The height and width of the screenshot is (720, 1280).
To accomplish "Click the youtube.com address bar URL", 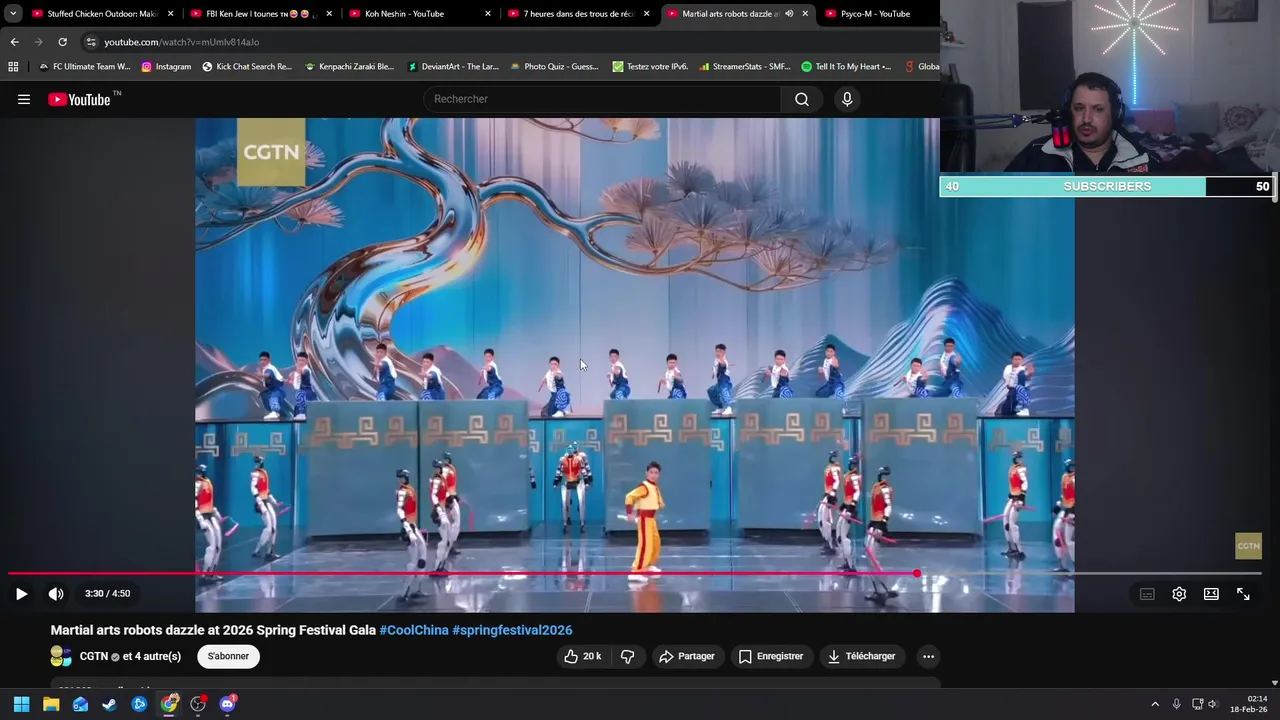I will (181, 42).
